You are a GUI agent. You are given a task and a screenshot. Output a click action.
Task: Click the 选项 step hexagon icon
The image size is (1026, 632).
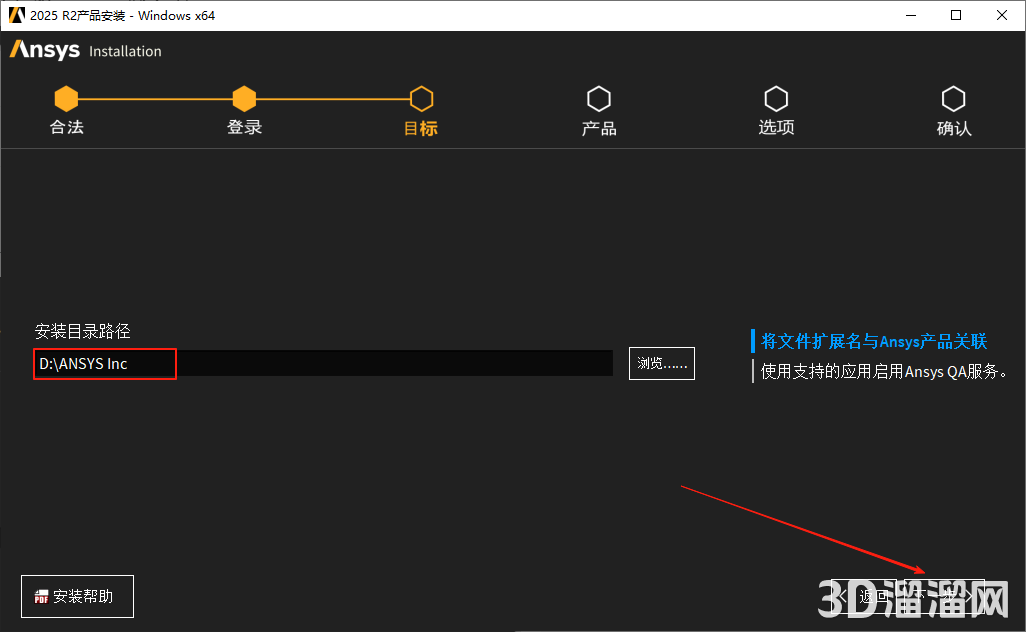pos(776,98)
